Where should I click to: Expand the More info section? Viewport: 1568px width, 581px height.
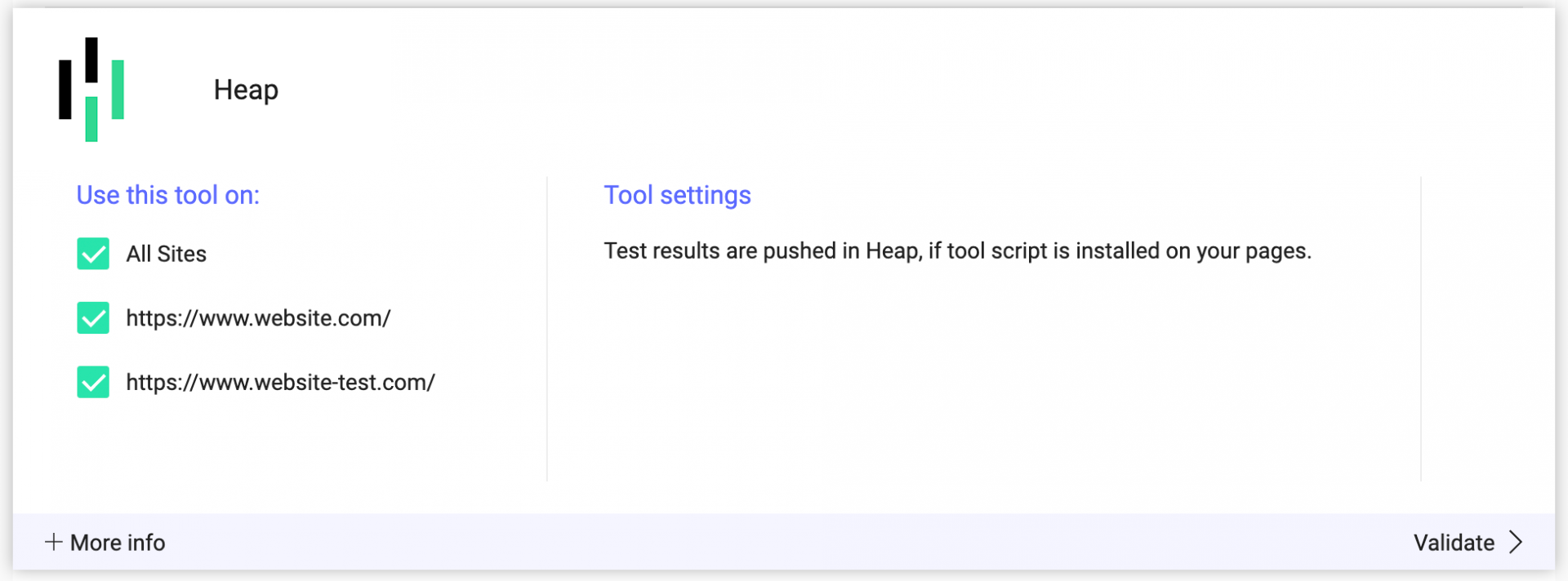pyautogui.click(x=105, y=543)
